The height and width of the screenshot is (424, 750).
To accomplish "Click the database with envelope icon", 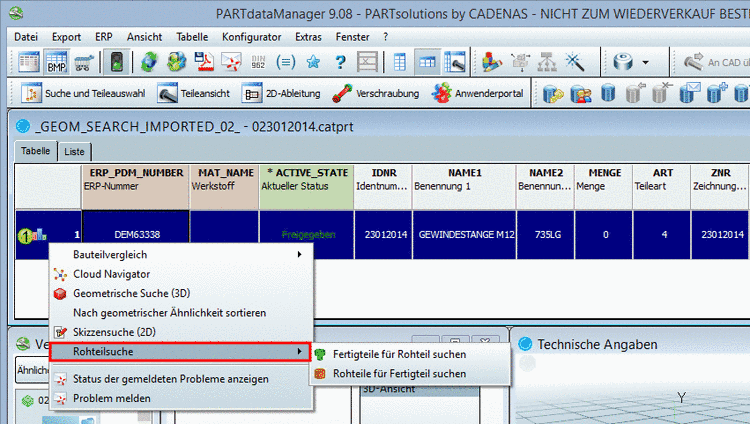I will [x=689, y=93].
